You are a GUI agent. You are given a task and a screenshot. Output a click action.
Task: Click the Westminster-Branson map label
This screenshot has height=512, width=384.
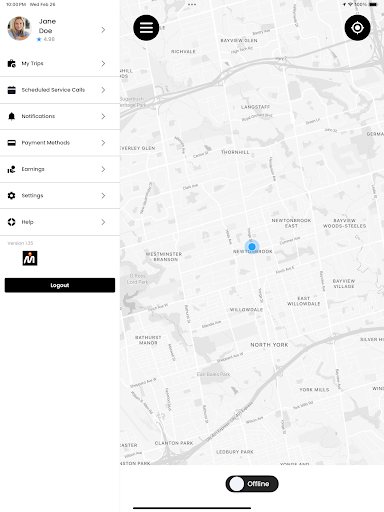click(164, 257)
